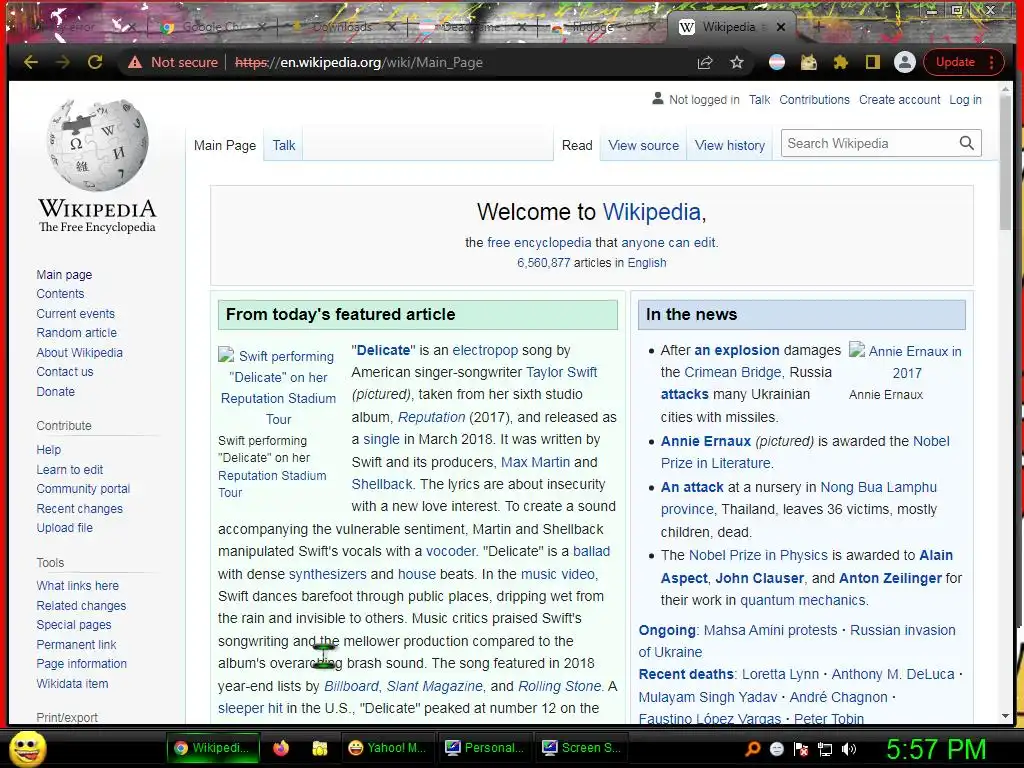Click the Create account link

tap(899, 99)
